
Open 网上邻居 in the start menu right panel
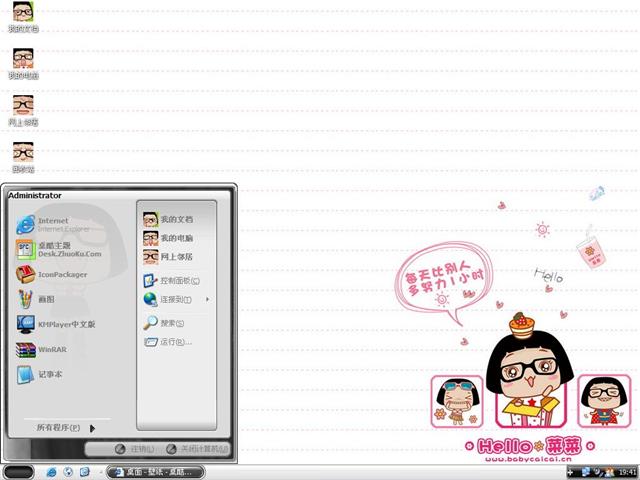(x=168, y=257)
